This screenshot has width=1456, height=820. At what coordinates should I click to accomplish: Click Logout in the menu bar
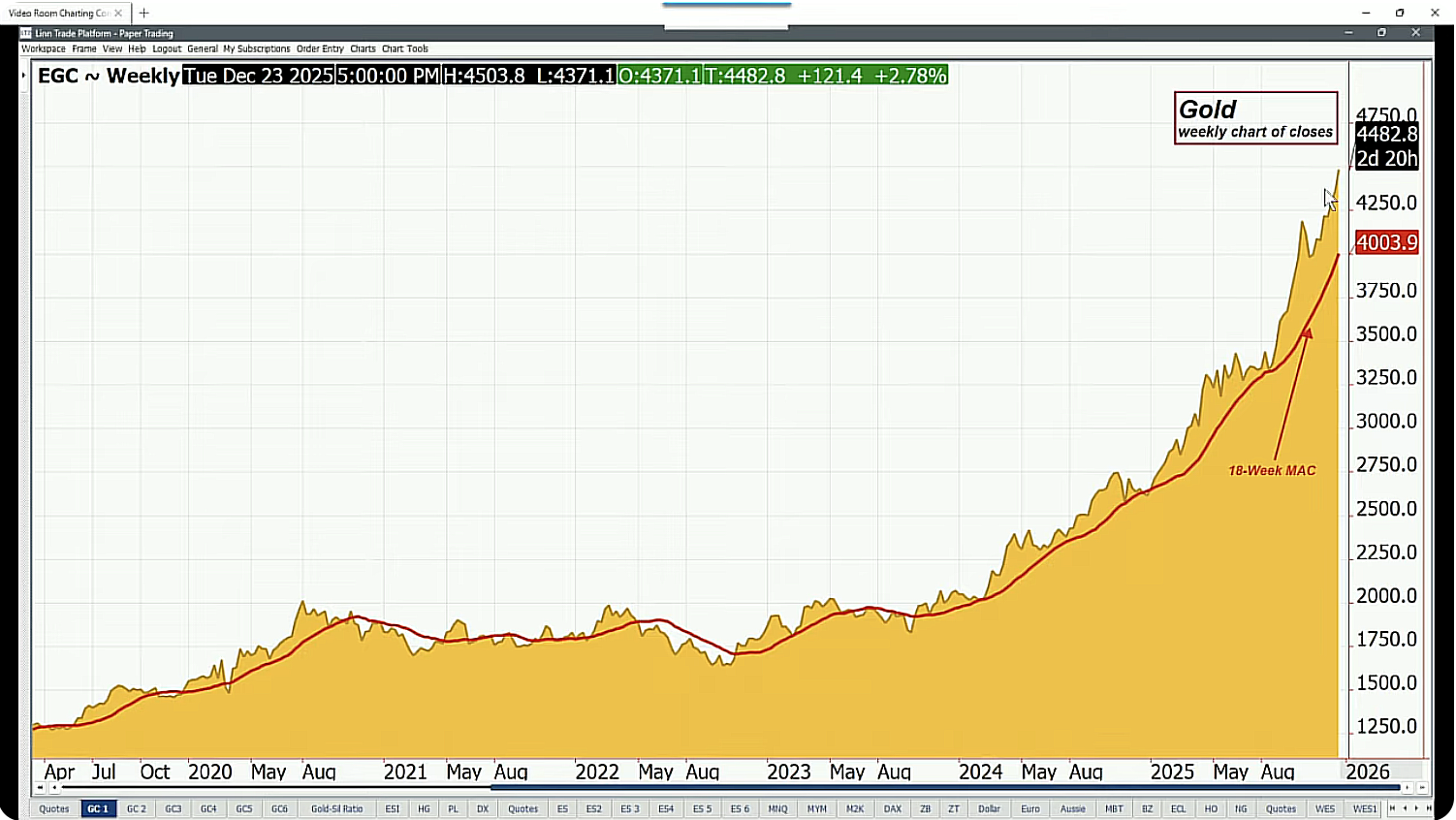pyautogui.click(x=167, y=48)
